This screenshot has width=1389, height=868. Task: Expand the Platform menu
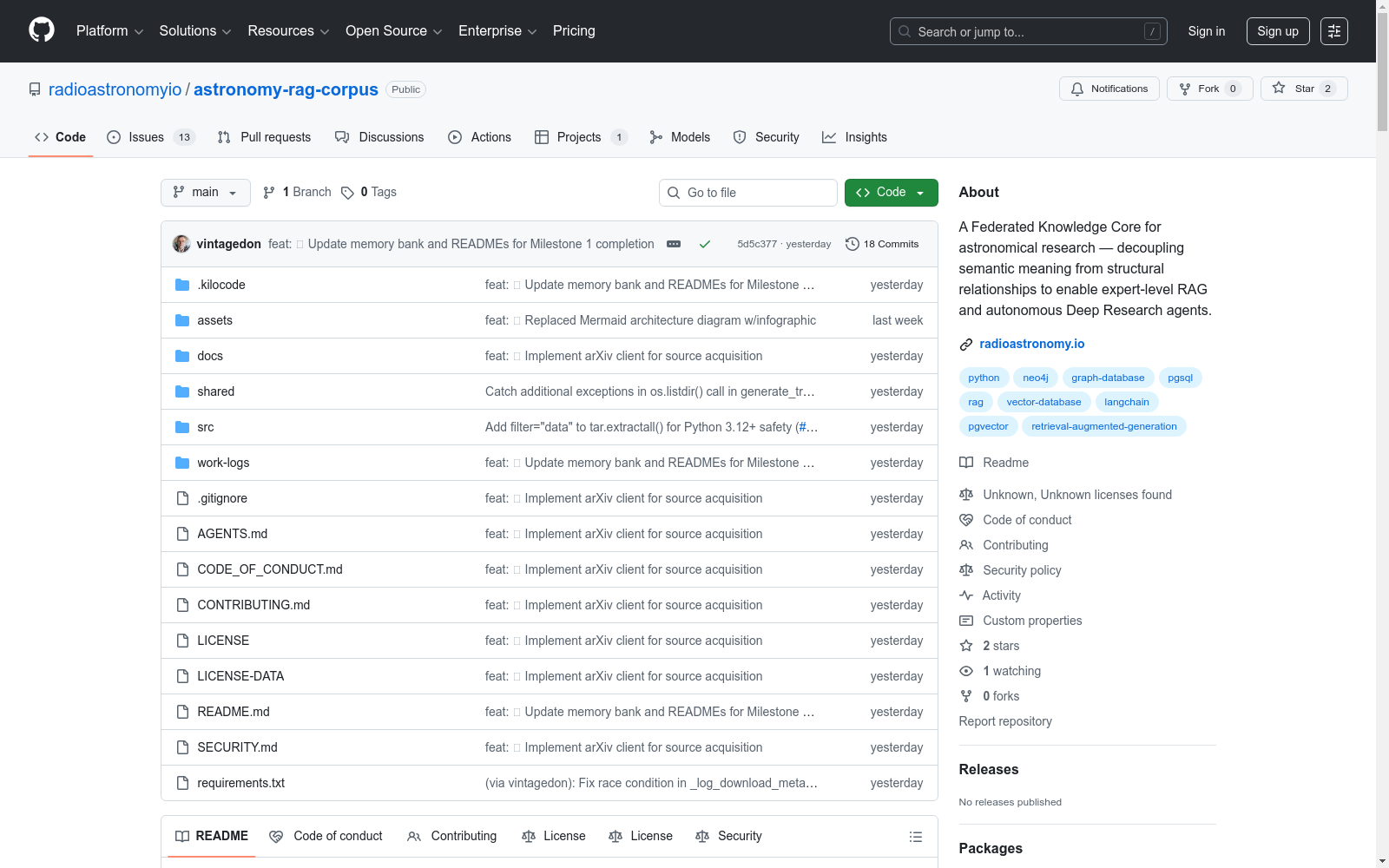tap(109, 31)
